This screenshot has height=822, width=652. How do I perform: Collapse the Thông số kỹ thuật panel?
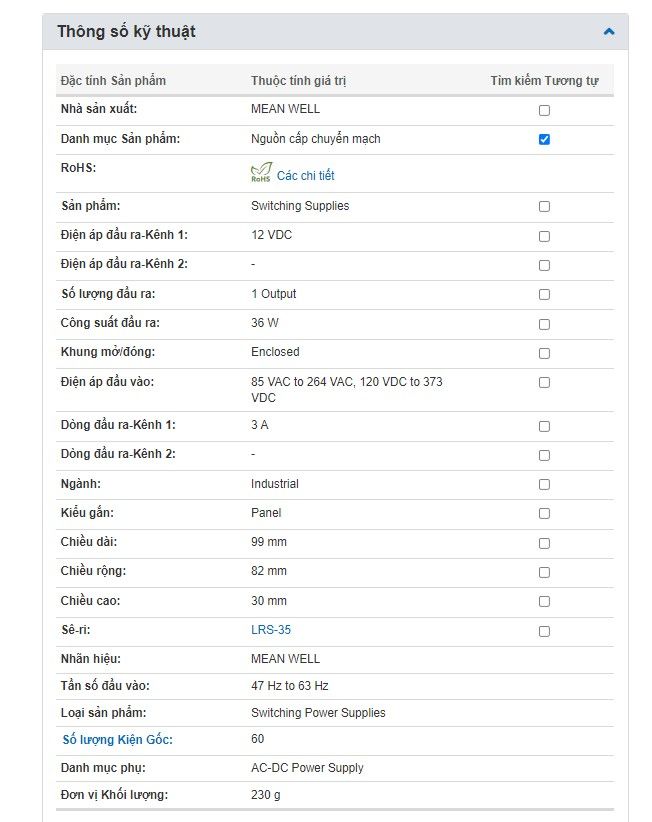pyautogui.click(x=609, y=32)
